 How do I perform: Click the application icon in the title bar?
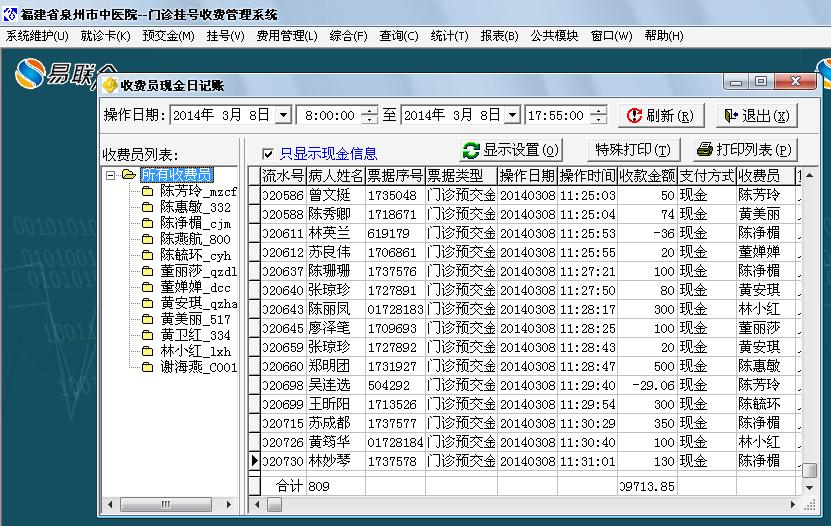10,14
